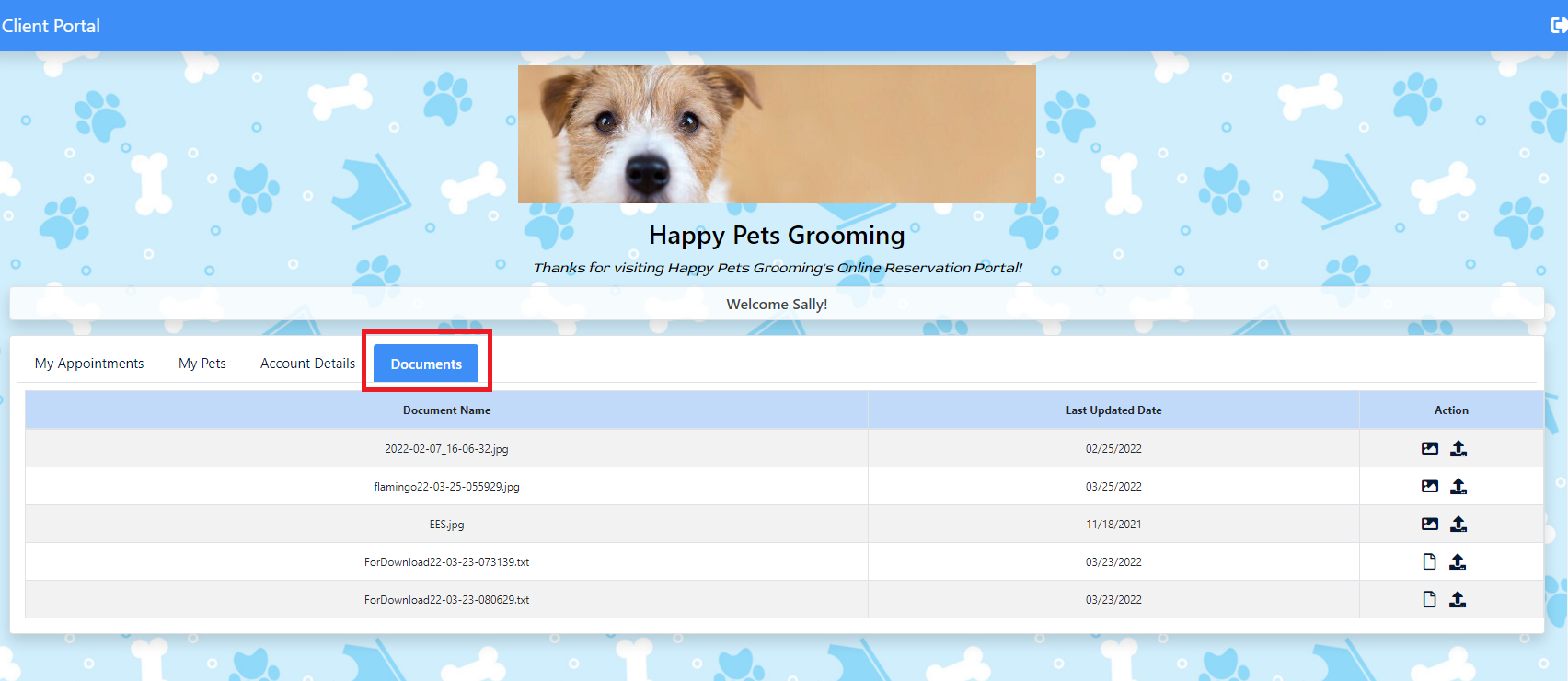Screen dimensions: 1568x681
Task: View image for 2022-02-07_16-06-32.jpg
Action: (1429, 448)
